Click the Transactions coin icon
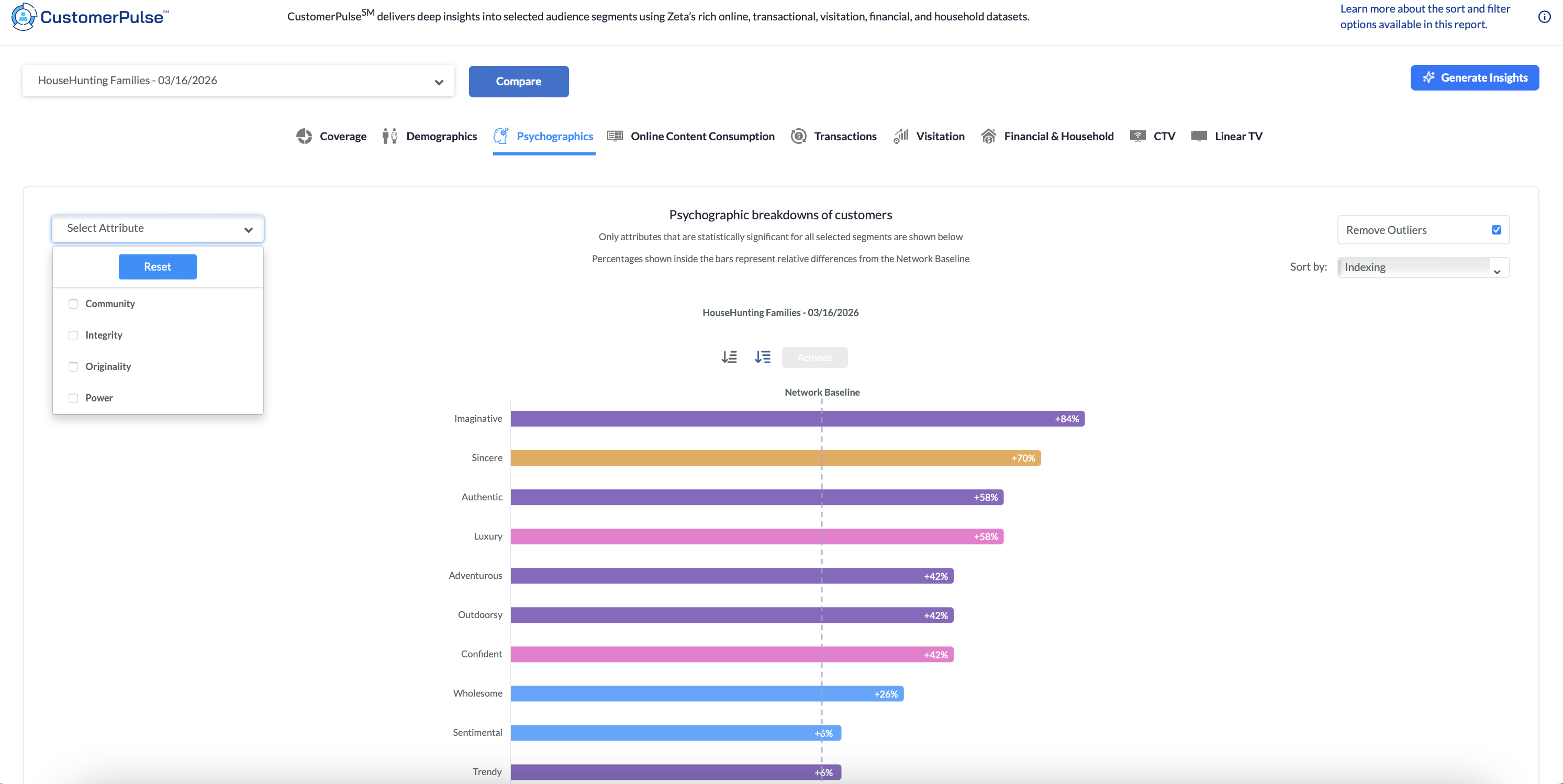Screen dimensions: 1563x784 tap(798, 137)
